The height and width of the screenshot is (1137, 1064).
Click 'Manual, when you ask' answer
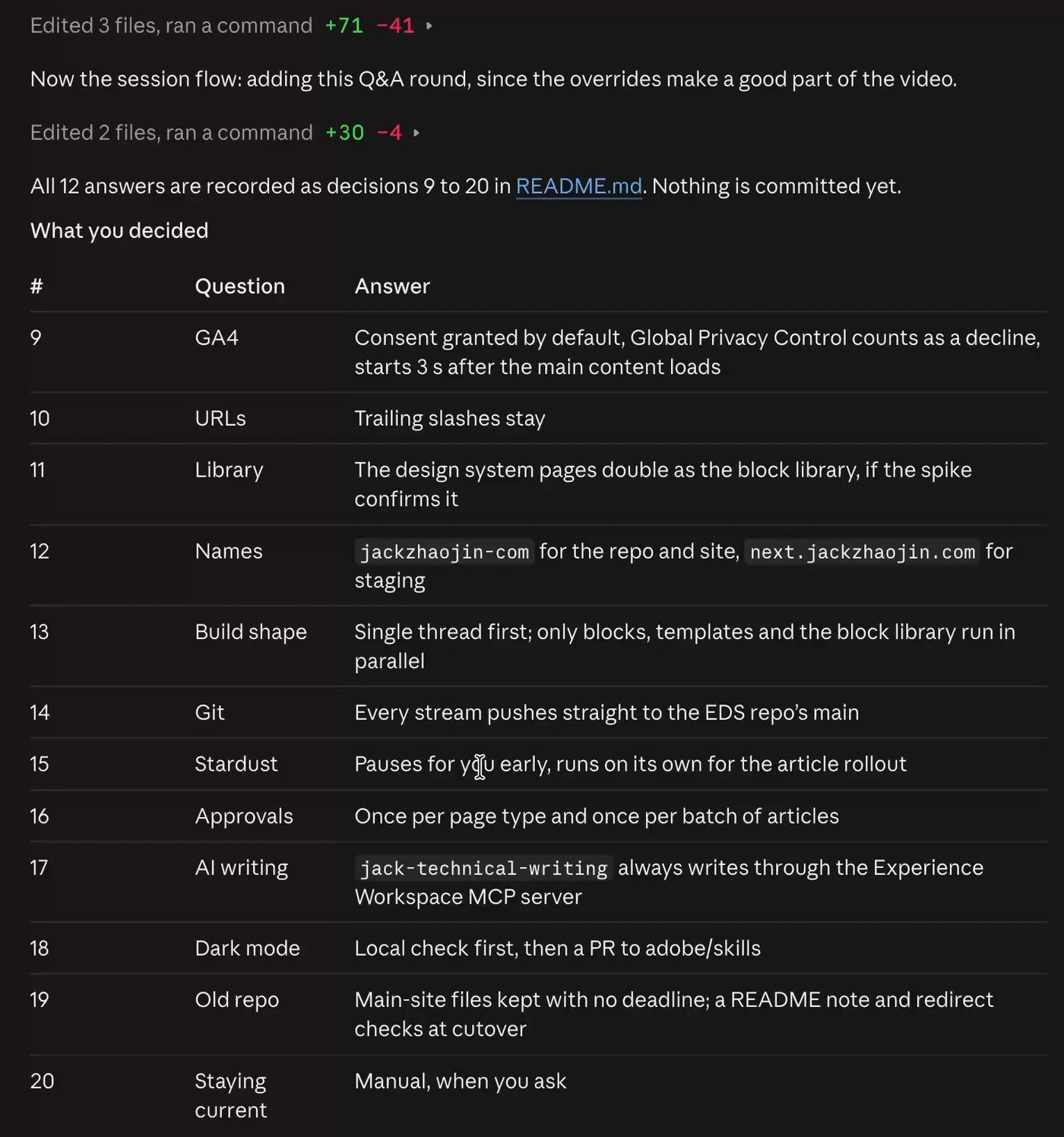tap(461, 1082)
